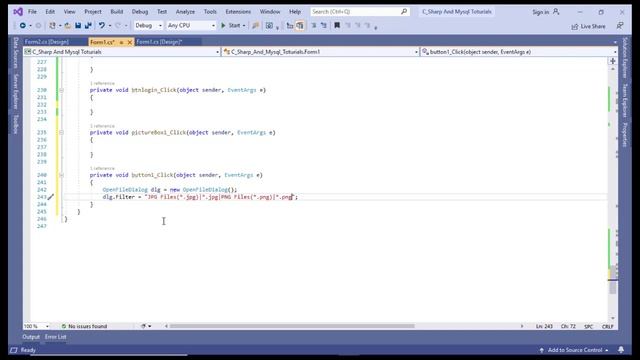Open the Send Feedback icon

[620, 26]
